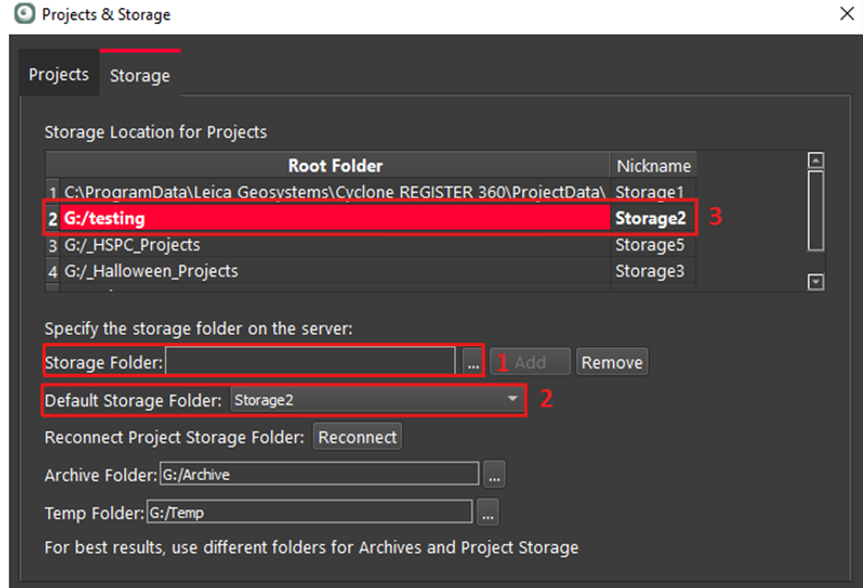Close the Projects & Storage dialog
863x588 pixels.
point(846,15)
